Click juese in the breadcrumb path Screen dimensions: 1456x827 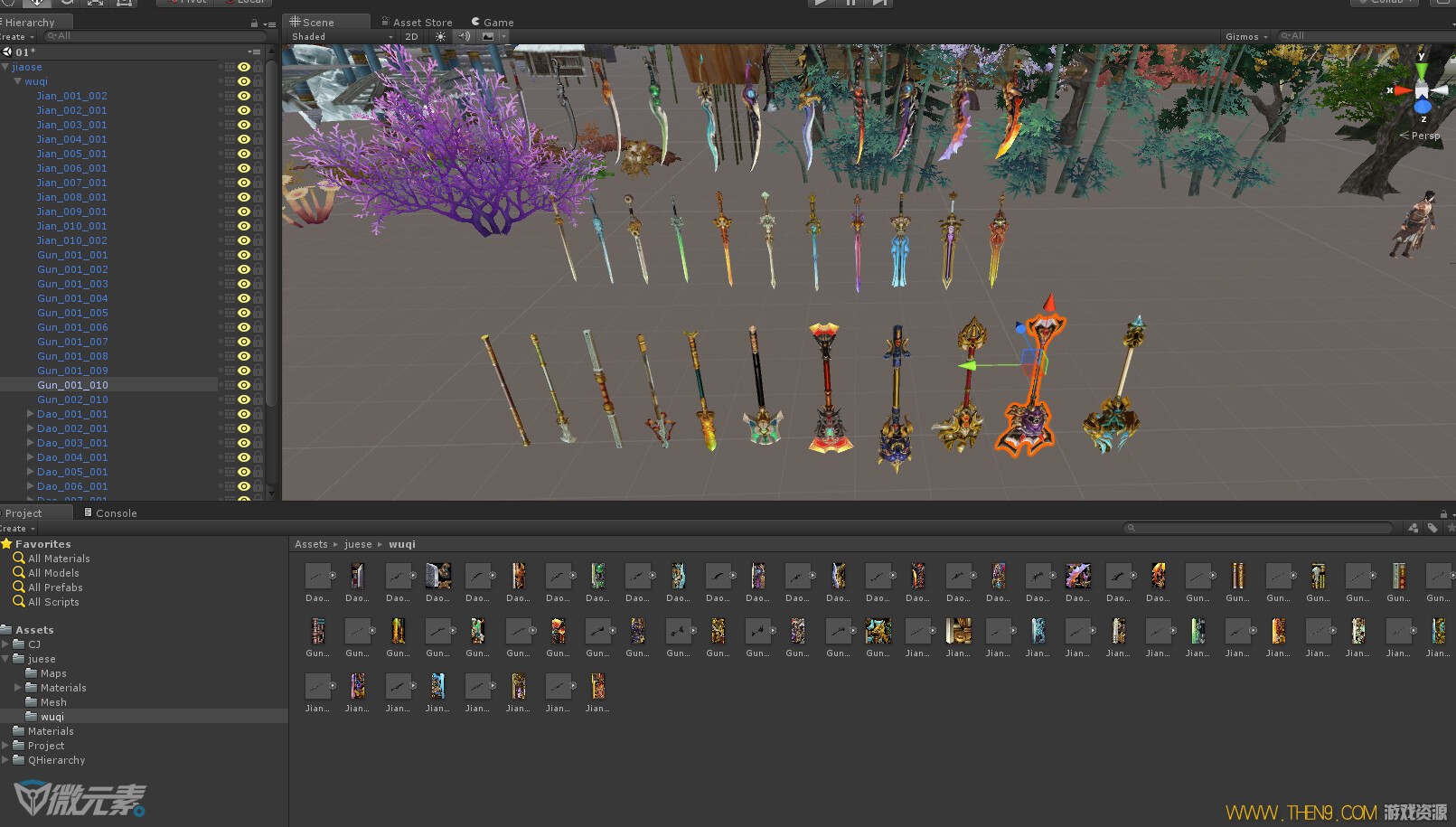point(358,544)
